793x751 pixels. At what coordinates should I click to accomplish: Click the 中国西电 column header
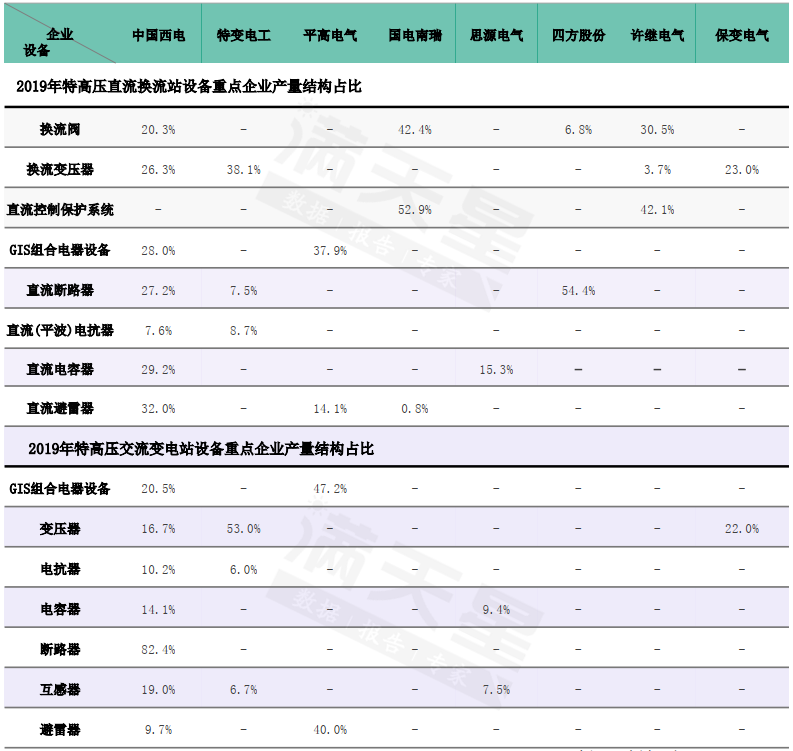[x=158, y=35]
